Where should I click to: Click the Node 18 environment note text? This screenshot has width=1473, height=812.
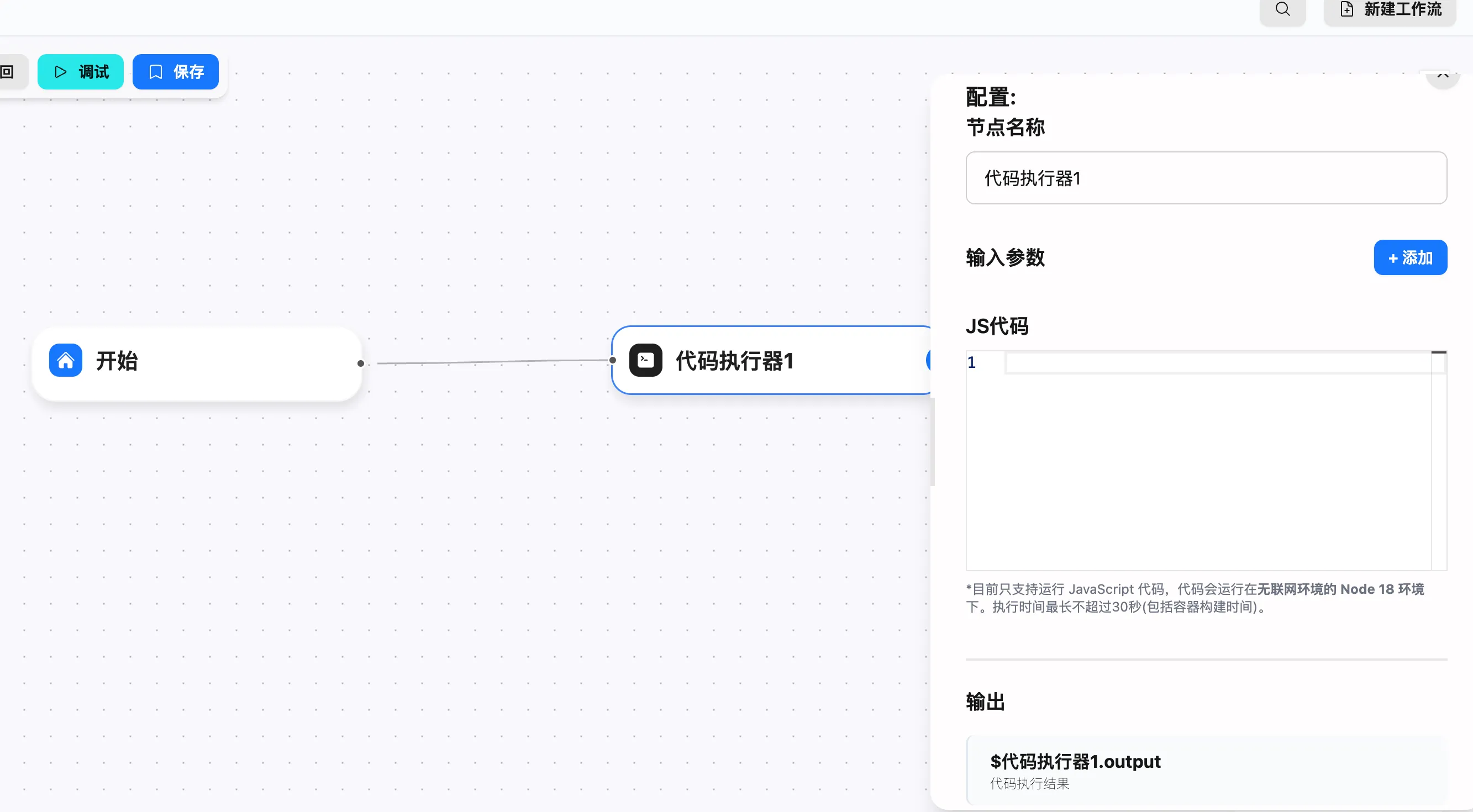(1195, 598)
